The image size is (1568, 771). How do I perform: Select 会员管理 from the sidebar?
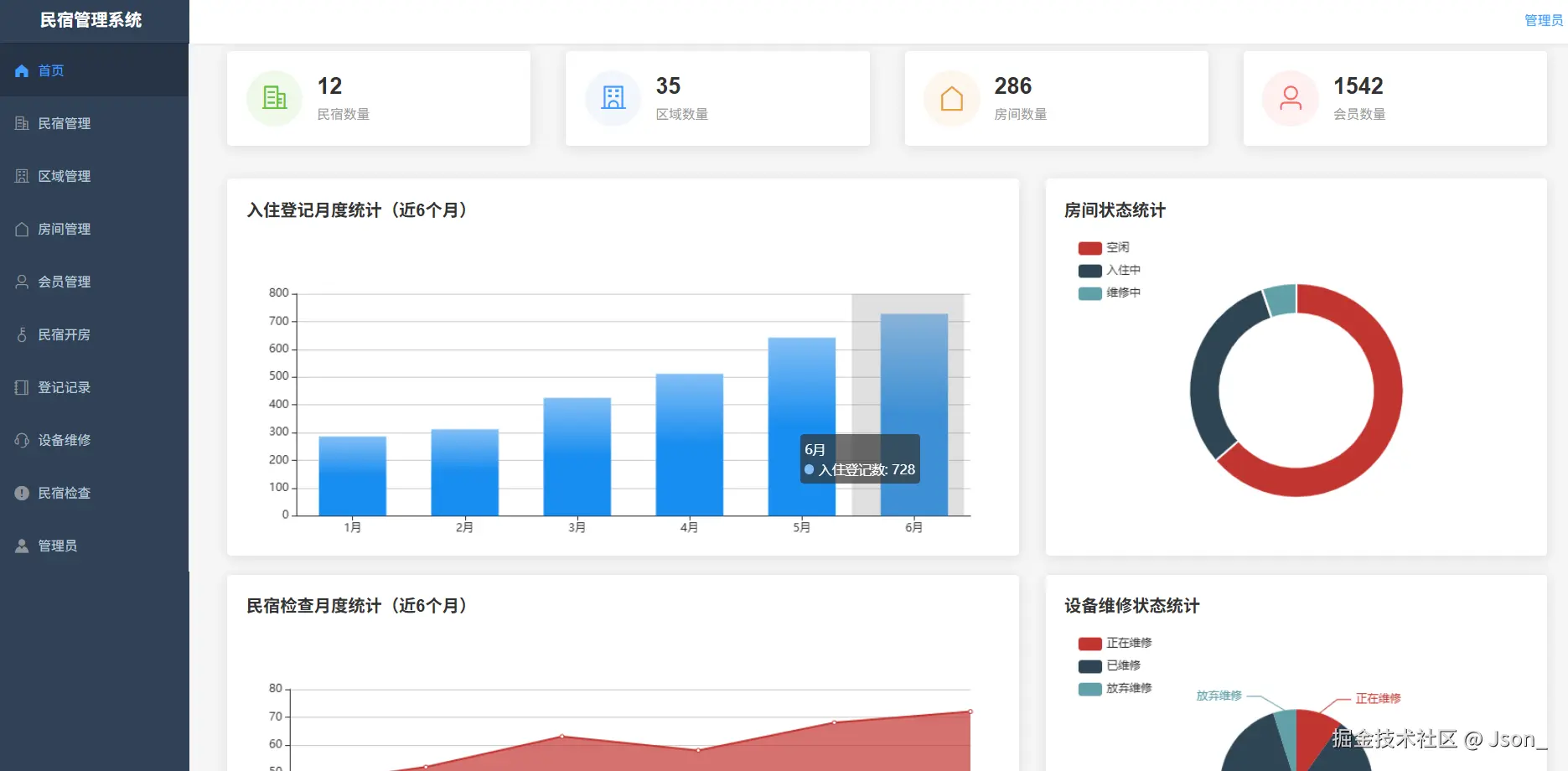tap(94, 282)
